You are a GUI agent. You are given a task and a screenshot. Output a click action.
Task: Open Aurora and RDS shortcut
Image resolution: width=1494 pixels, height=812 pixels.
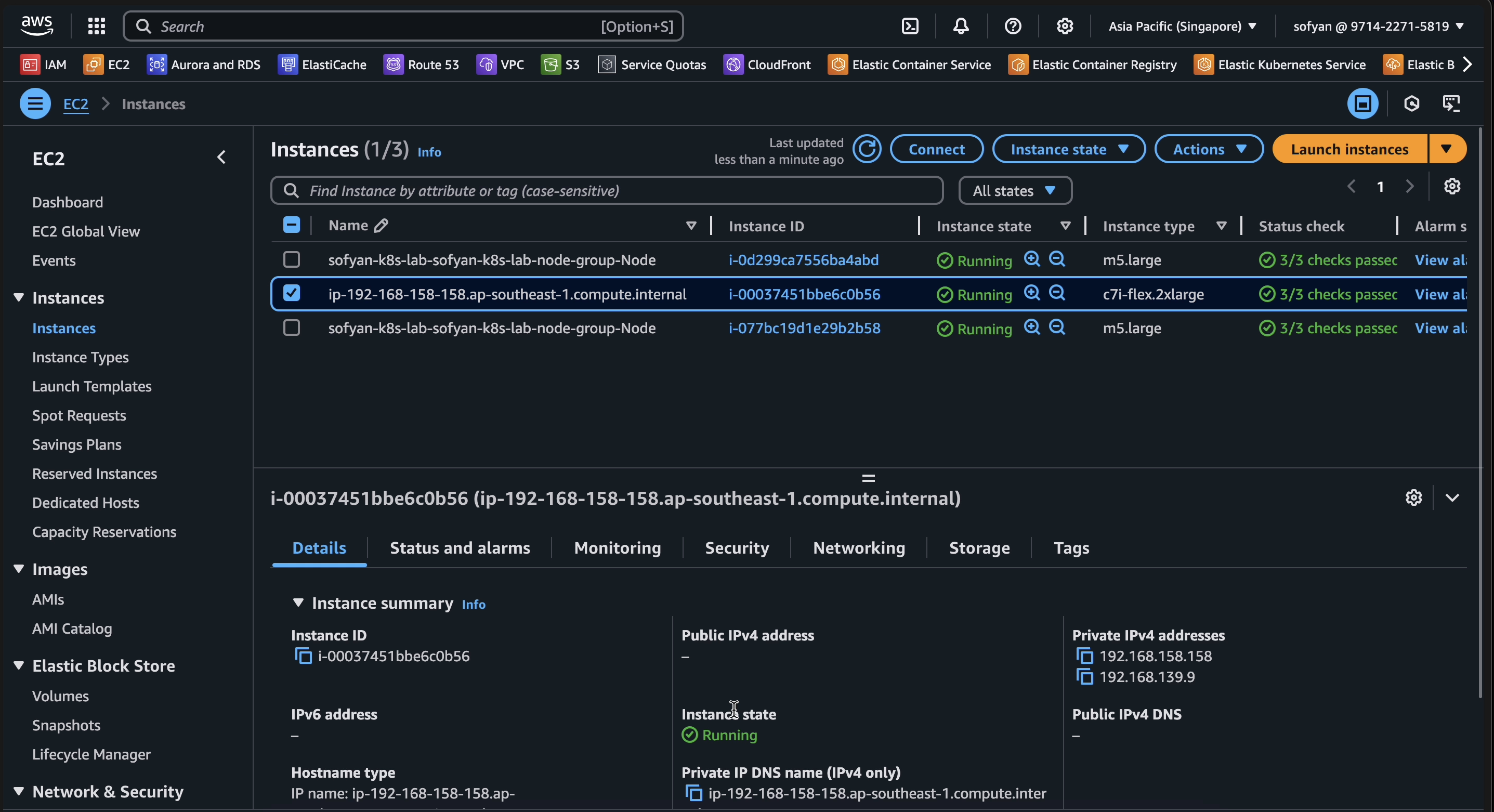coord(204,64)
